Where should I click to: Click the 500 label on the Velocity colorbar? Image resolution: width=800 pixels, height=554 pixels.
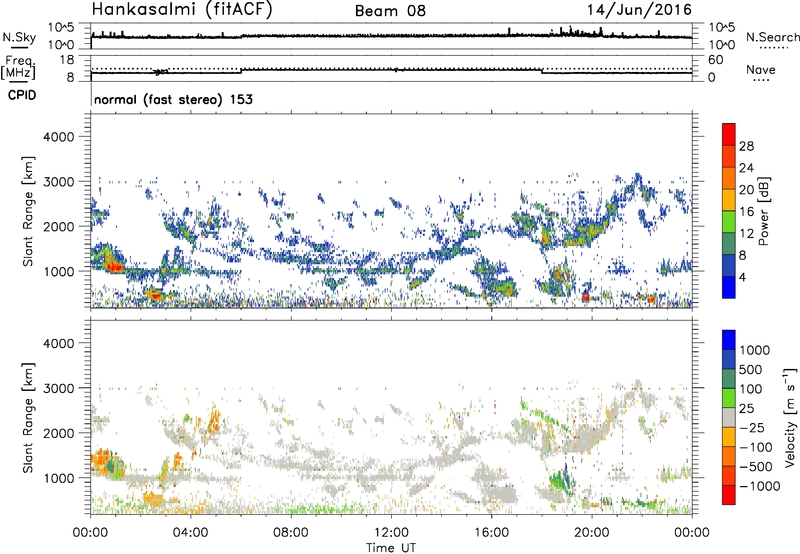tap(751, 369)
